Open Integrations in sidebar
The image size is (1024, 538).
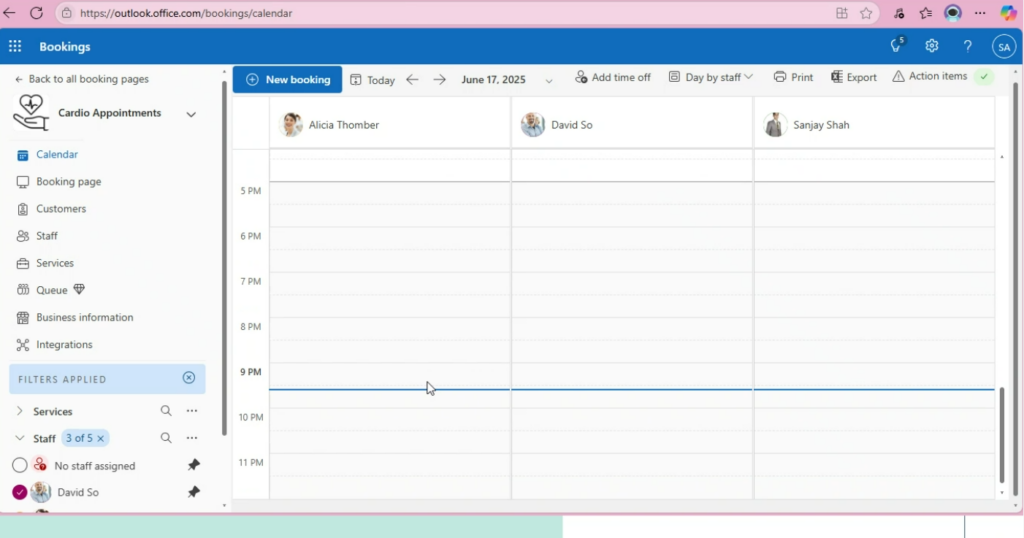point(64,345)
